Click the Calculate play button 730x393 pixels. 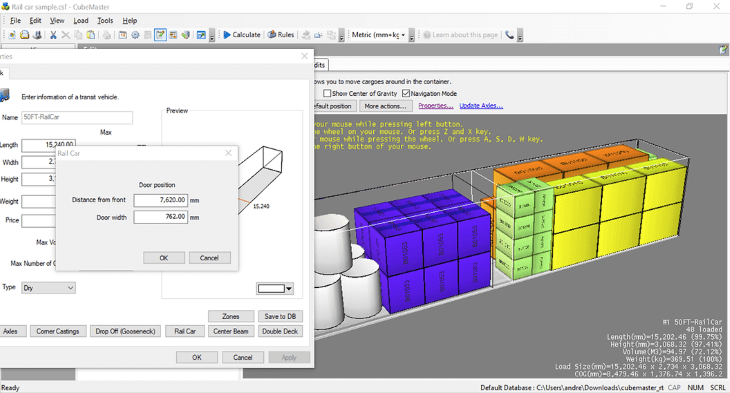click(242, 35)
